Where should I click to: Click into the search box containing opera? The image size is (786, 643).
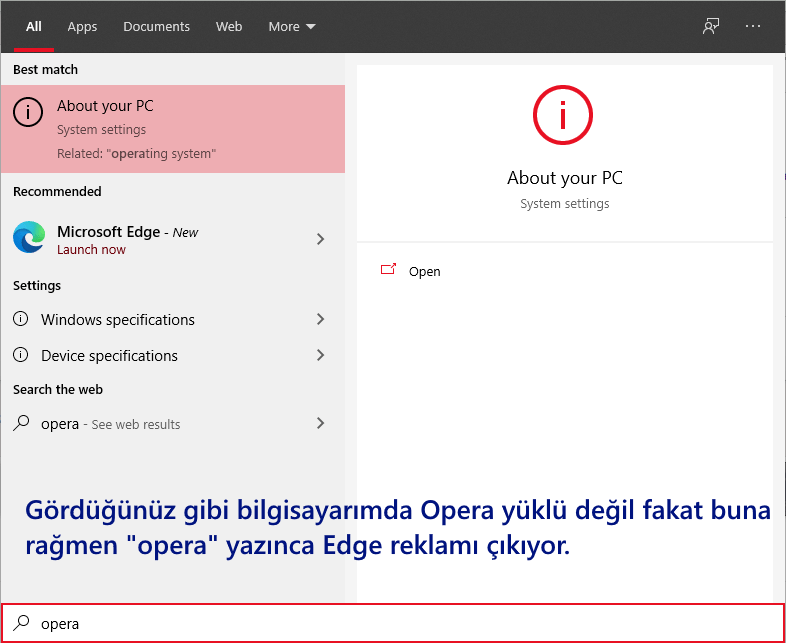[393, 623]
